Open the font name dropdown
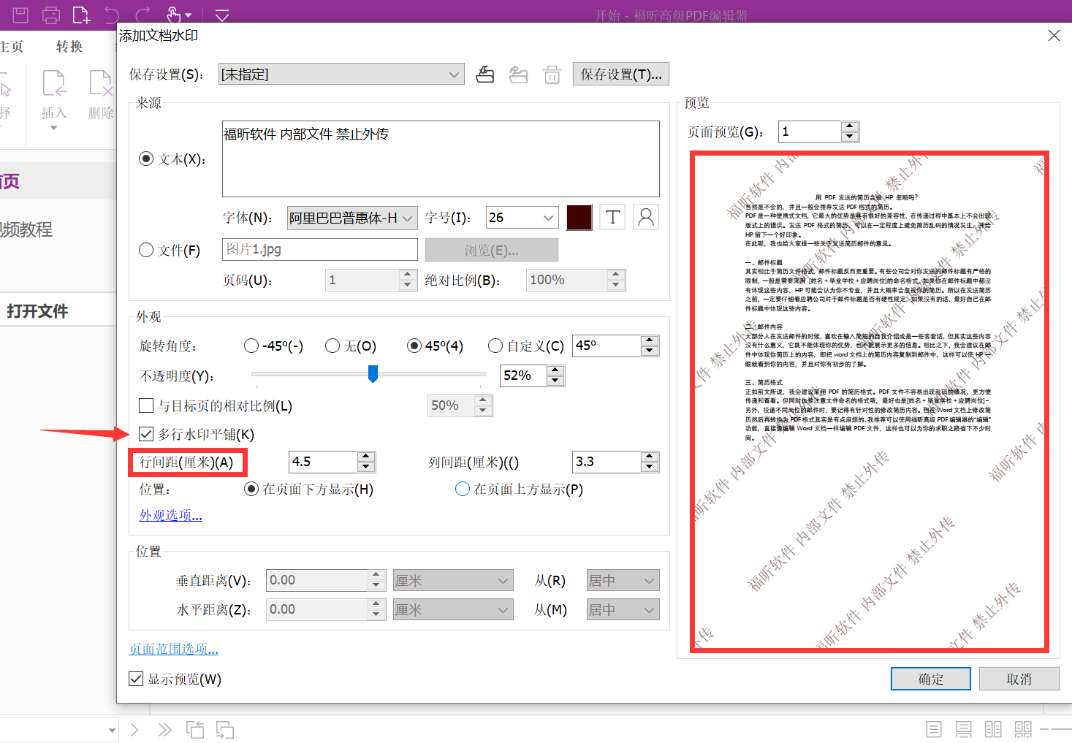 (352, 218)
